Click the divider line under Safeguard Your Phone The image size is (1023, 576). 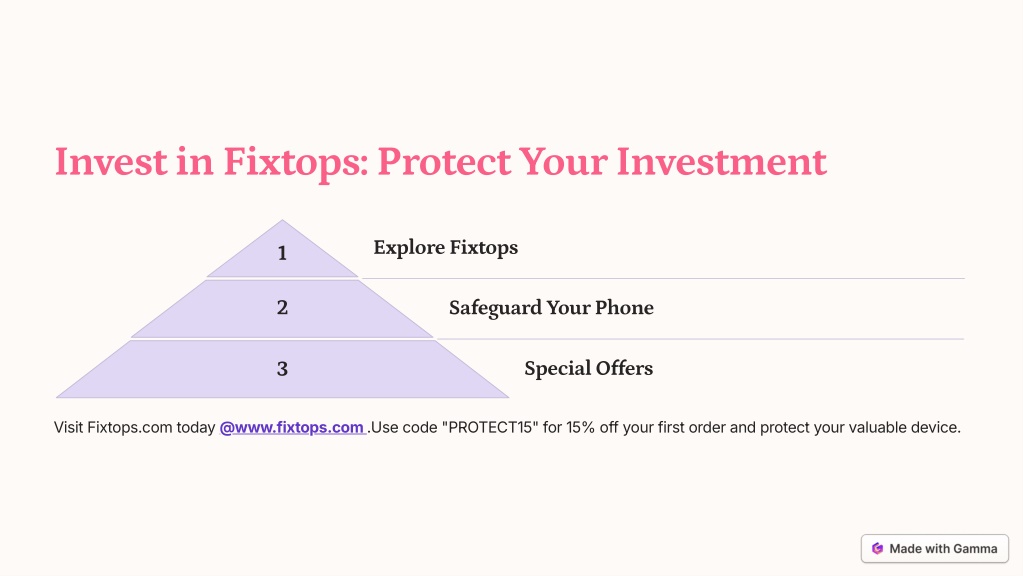[700, 339]
